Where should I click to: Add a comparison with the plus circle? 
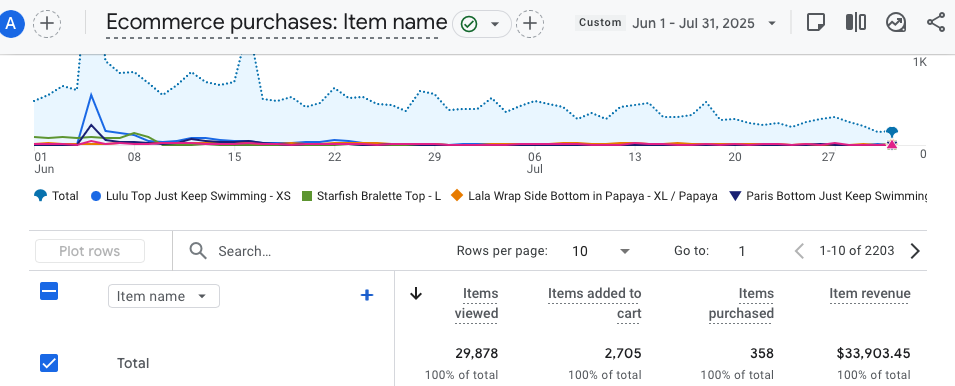coord(47,24)
